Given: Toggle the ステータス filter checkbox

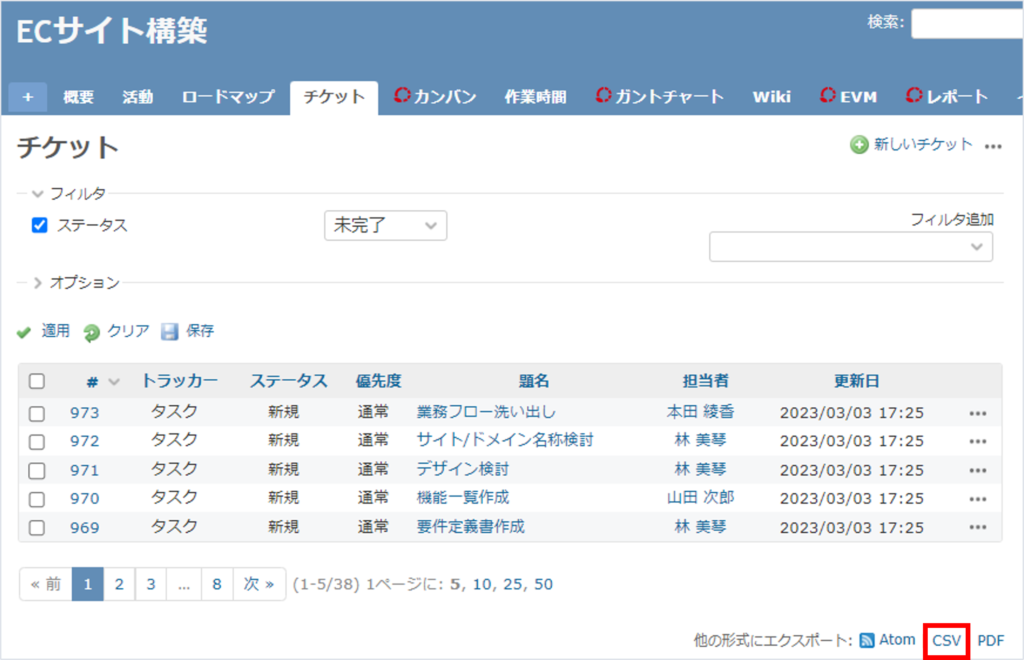Looking at the screenshot, I should 39,225.
